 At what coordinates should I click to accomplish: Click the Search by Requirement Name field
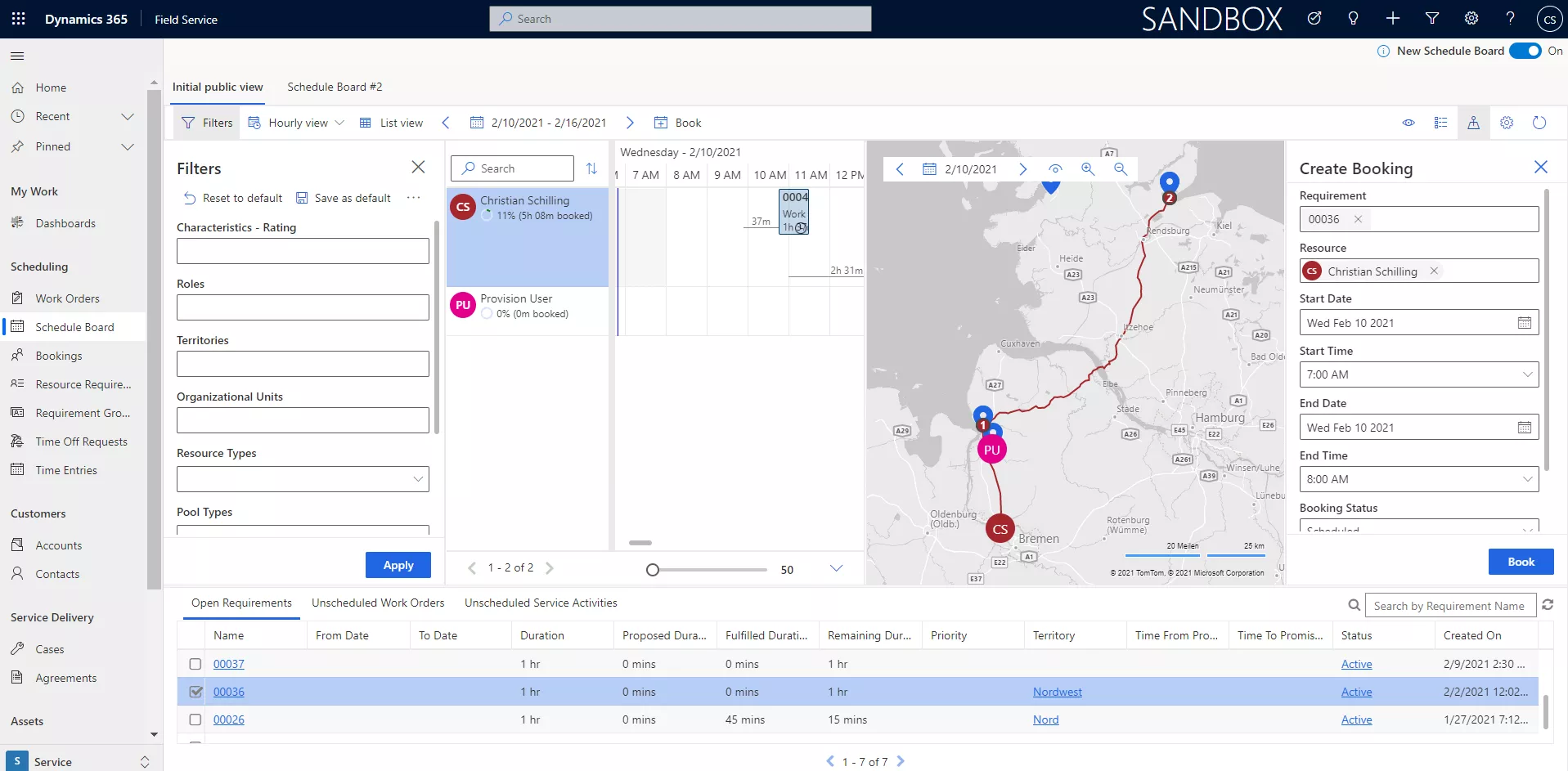[1449, 606]
